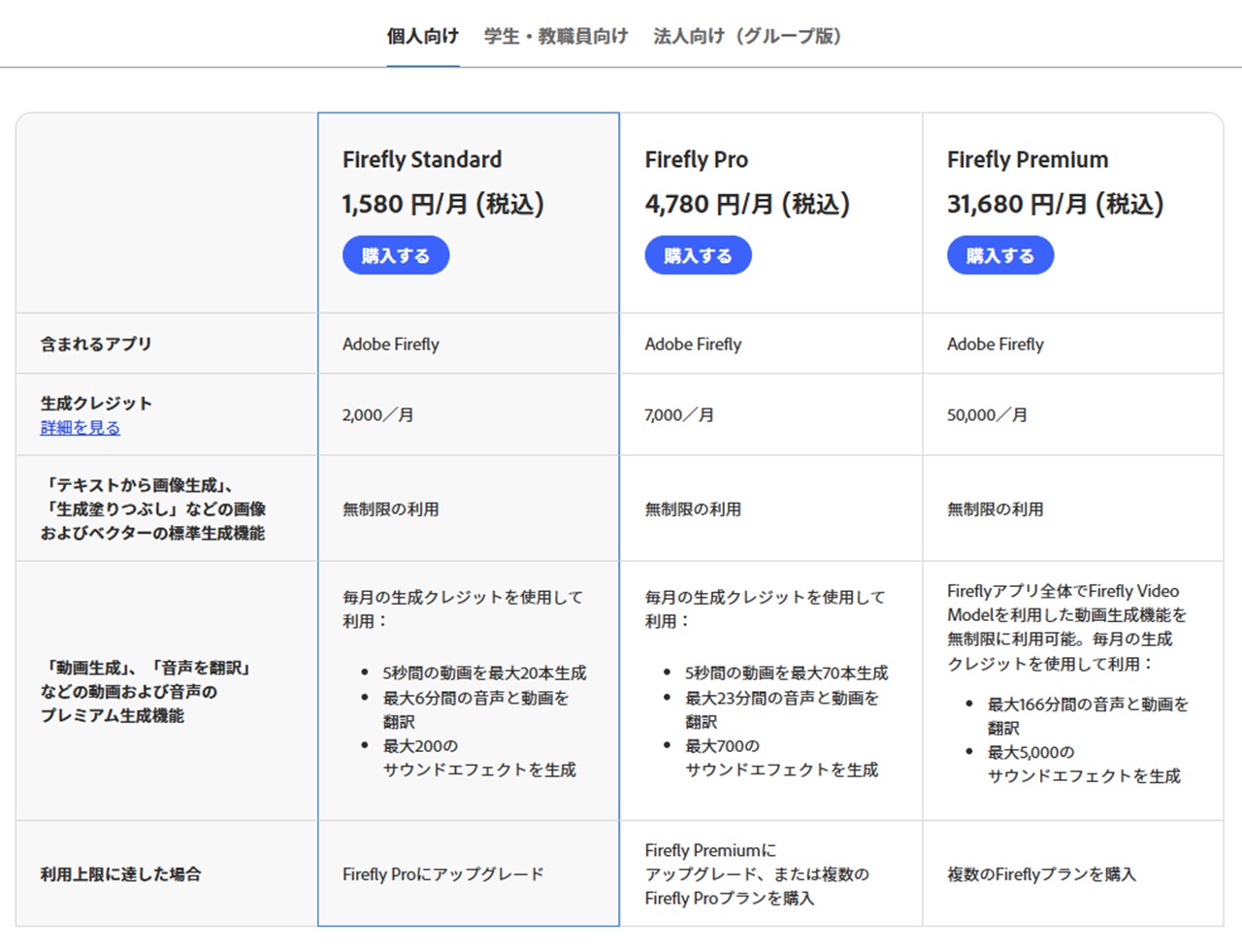Image resolution: width=1242 pixels, height=952 pixels.
Task: Click 最大700のサウンドエフェクトを生成 bullet
Action: (x=782, y=757)
